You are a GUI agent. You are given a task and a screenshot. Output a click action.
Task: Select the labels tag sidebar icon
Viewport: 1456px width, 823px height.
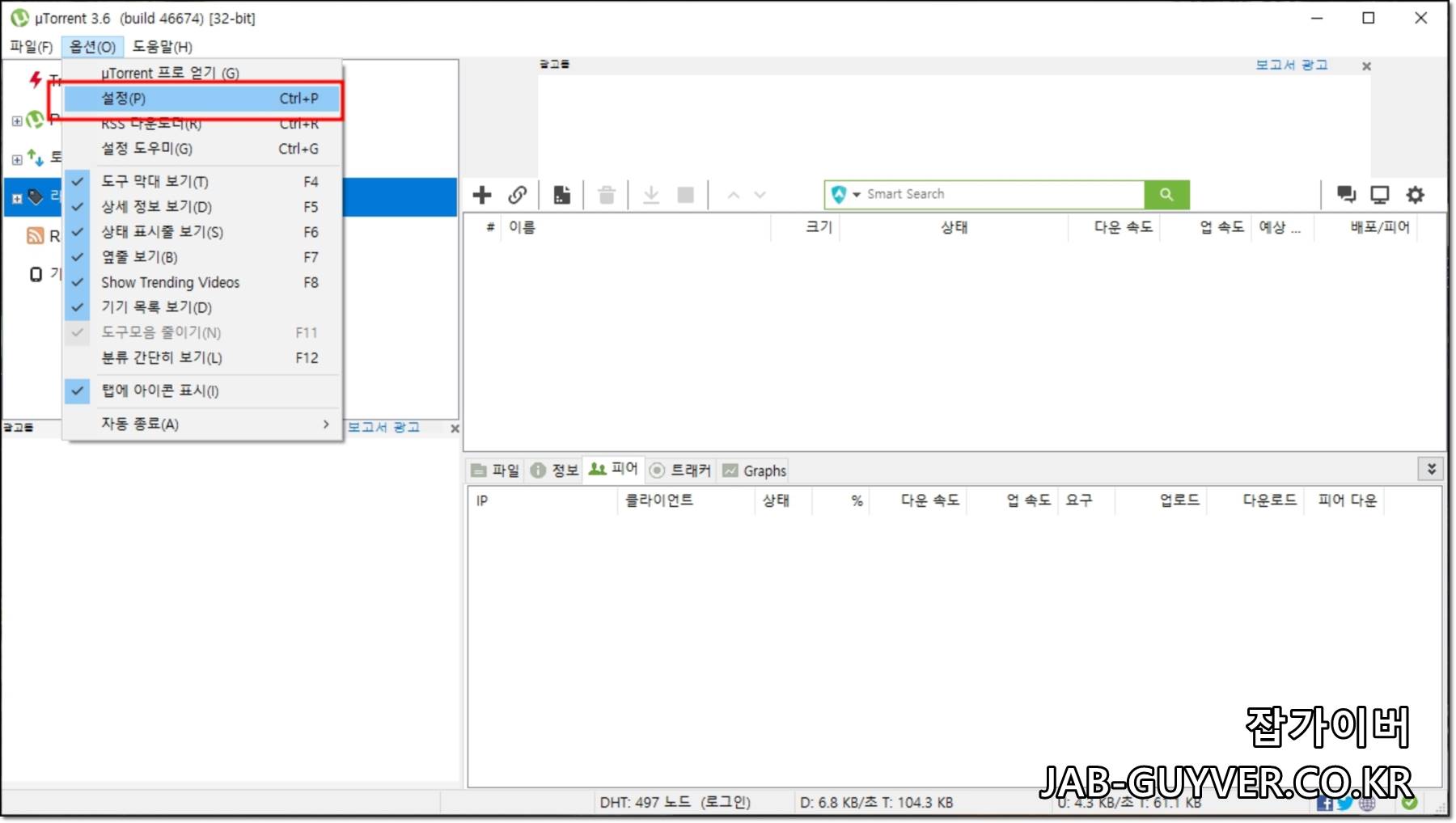pyautogui.click(x=36, y=196)
